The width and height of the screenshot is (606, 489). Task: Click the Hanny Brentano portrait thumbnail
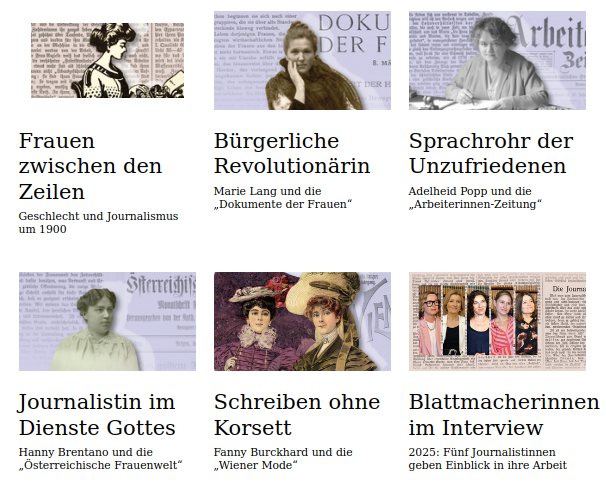(107, 322)
